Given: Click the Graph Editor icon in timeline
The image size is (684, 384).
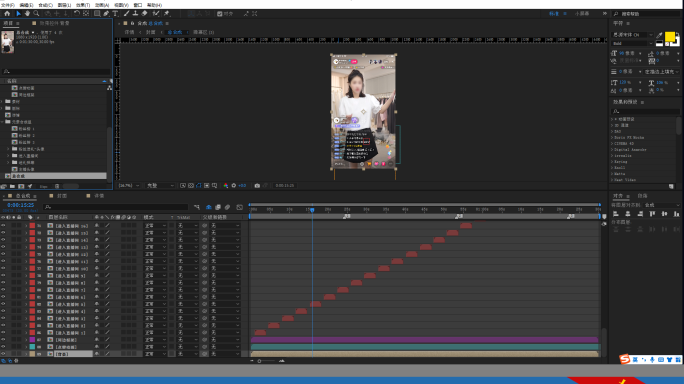Looking at the screenshot, I should [239, 207].
